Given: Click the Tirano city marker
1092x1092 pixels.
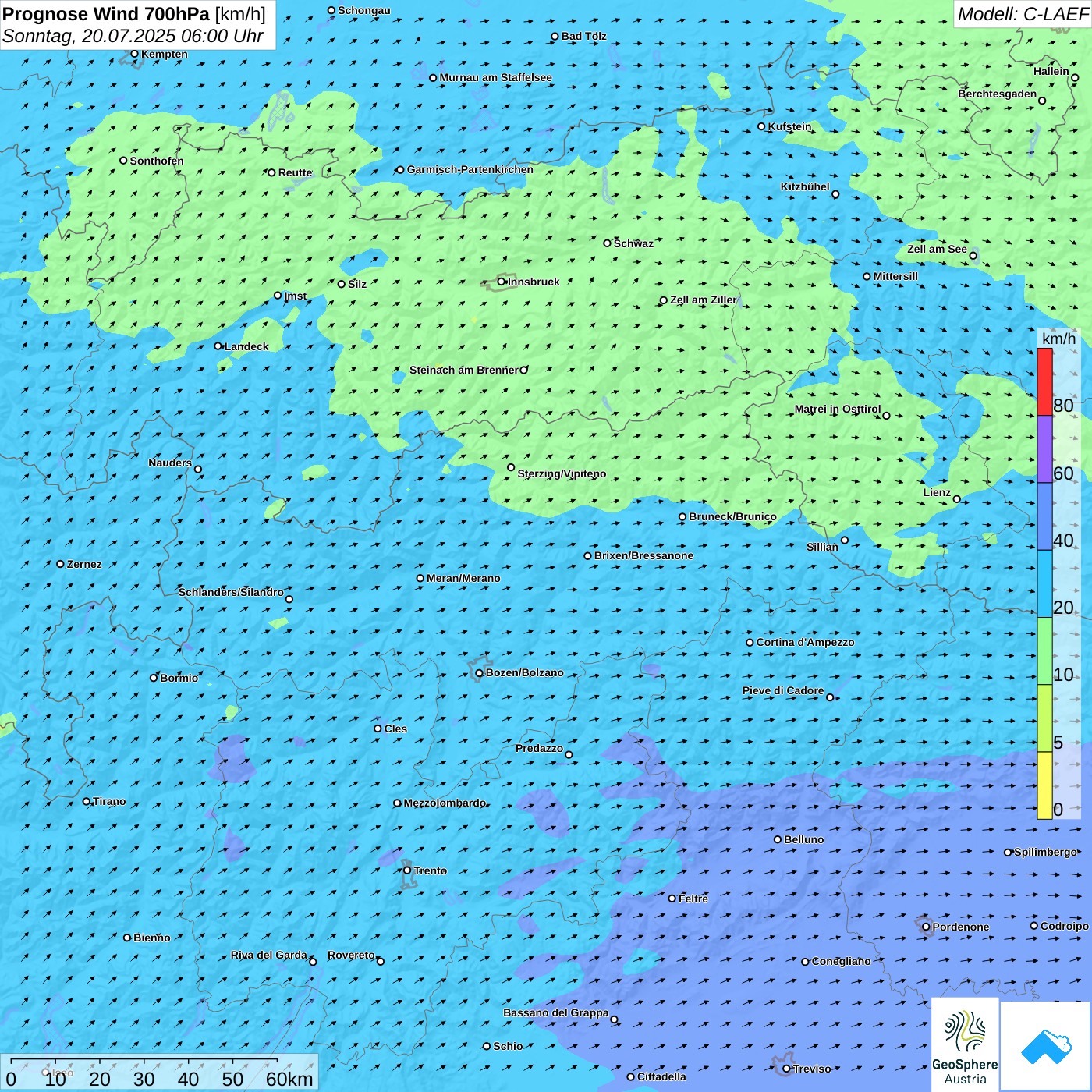Looking at the screenshot, I should coord(87,801).
